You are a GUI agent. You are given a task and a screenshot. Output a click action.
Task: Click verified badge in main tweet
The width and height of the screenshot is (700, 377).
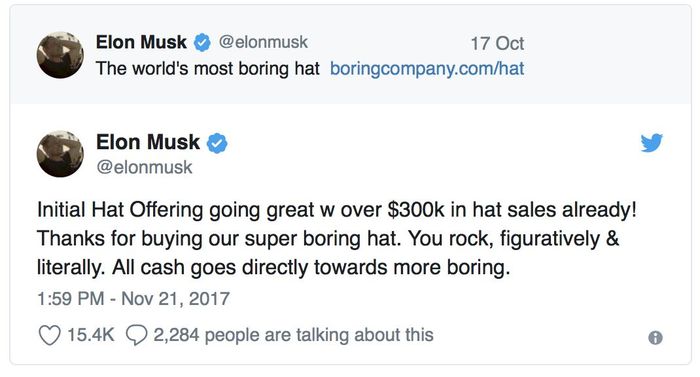pyautogui.click(x=217, y=143)
